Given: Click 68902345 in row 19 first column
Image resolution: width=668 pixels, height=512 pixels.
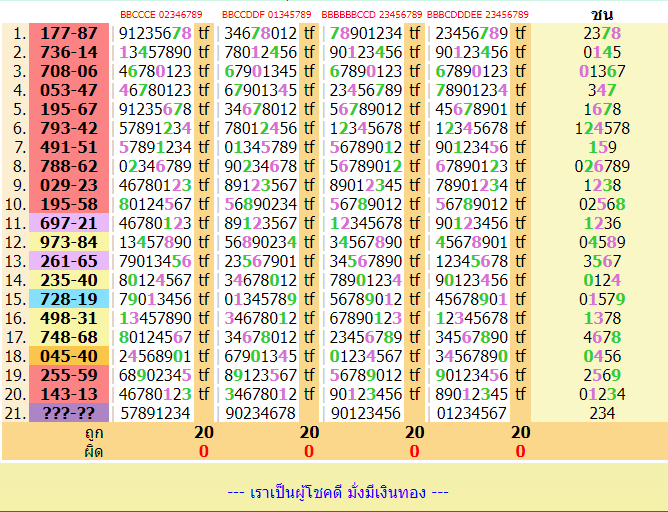Looking at the screenshot, I should click(155, 375).
